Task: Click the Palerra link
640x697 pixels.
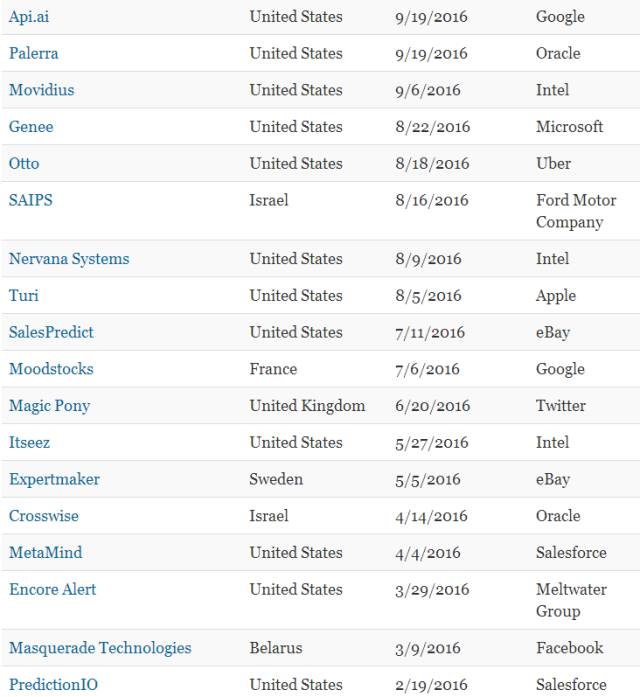Action: point(35,53)
